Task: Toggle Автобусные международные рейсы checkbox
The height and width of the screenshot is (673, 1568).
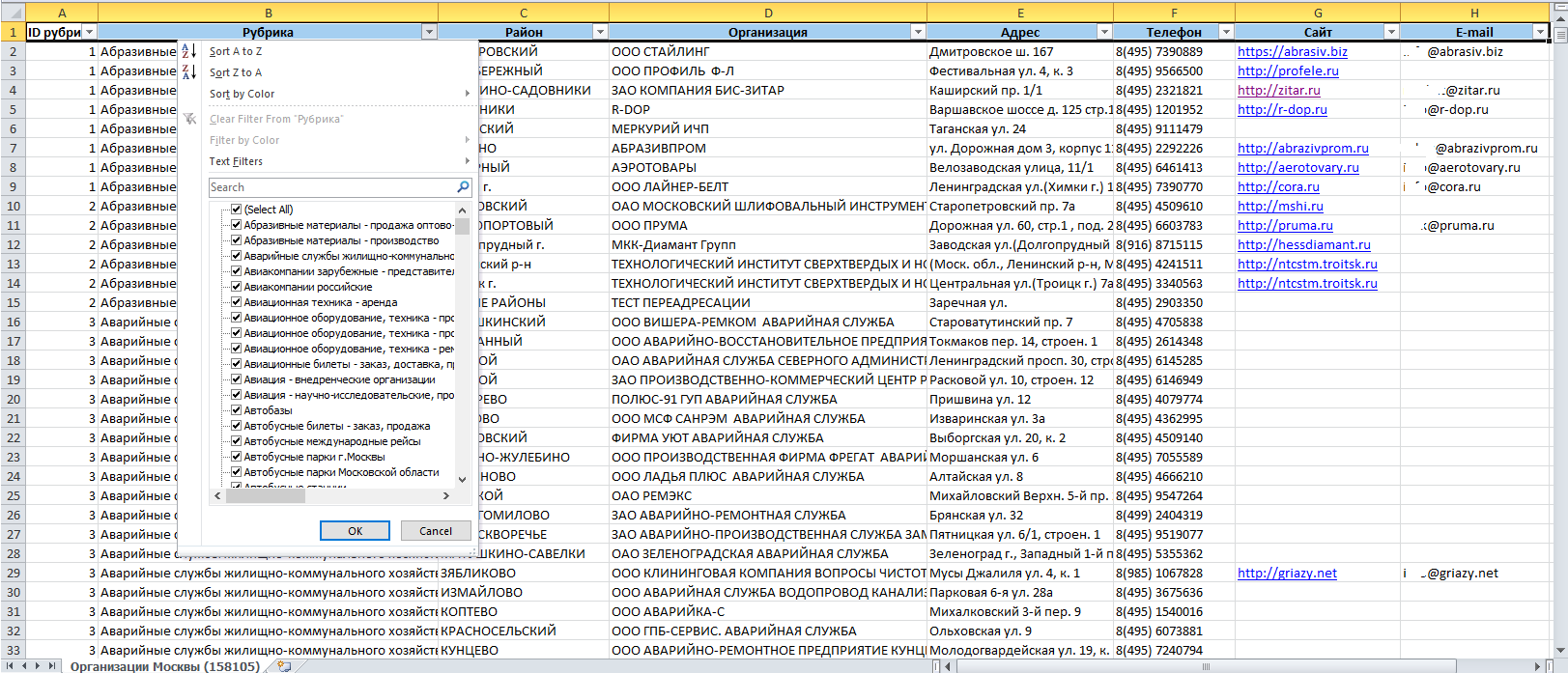Action: tap(236, 441)
